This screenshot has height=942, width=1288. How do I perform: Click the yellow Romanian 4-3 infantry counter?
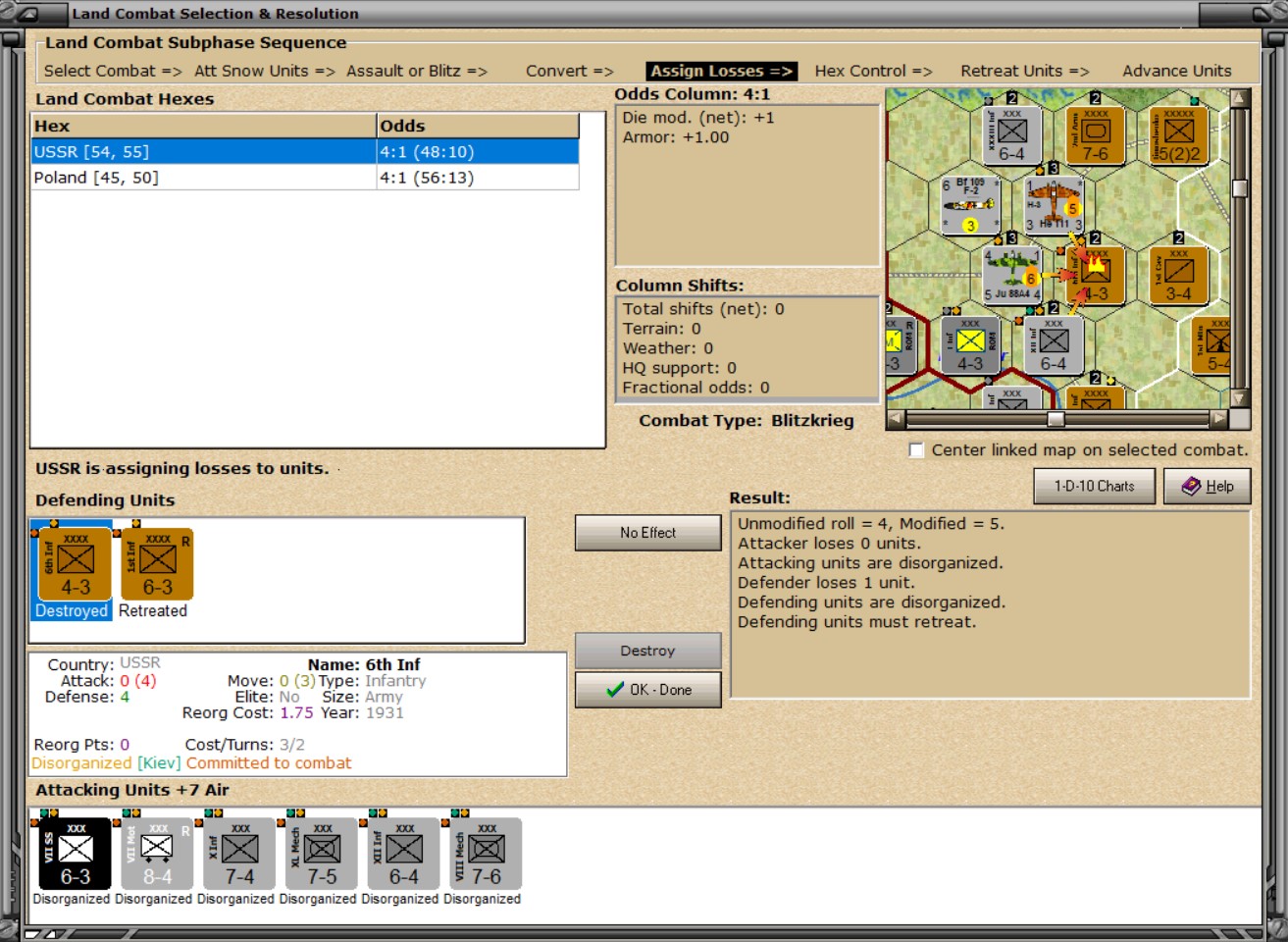970,345
